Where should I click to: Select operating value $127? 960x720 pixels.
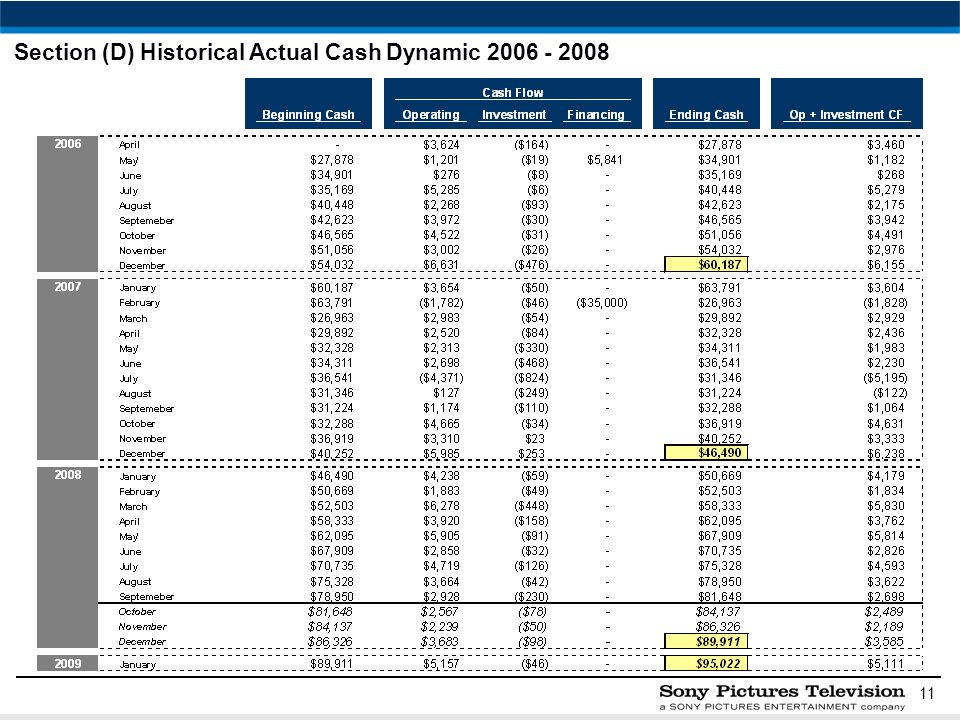pyautogui.click(x=445, y=393)
